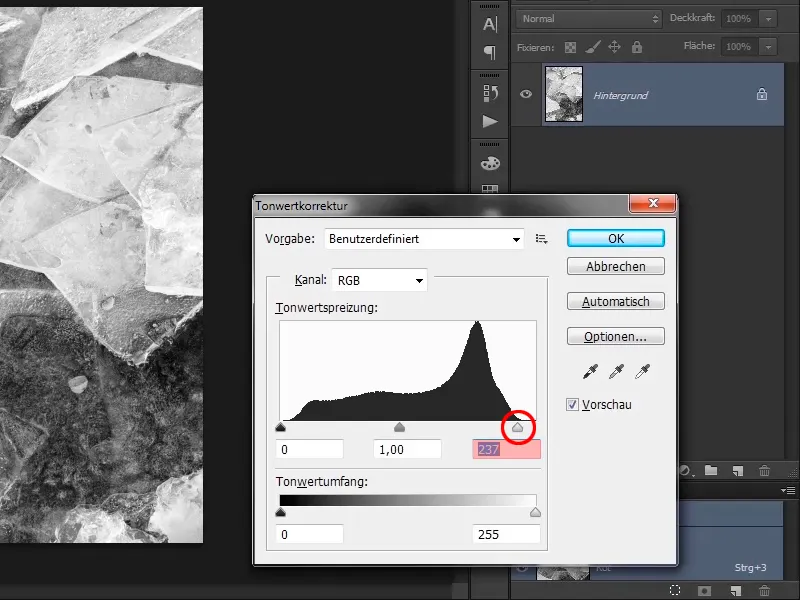Image resolution: width=800 pixels, height=600 pixels.
Task: Save selection as channel icon
Action: pyautogui.click(x=705, y=590)
